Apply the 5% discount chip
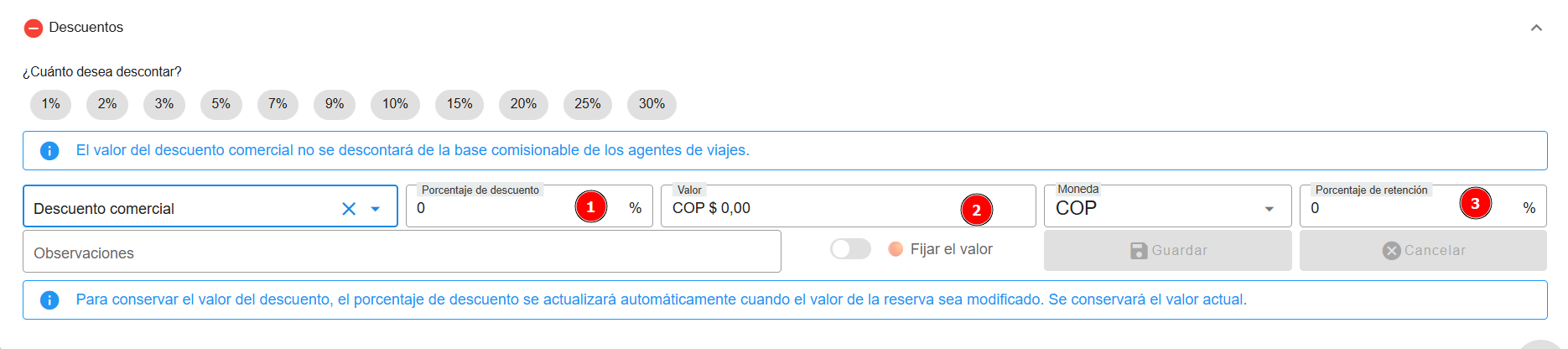This screenshot has width=1568, height=349. pos(221,104)
